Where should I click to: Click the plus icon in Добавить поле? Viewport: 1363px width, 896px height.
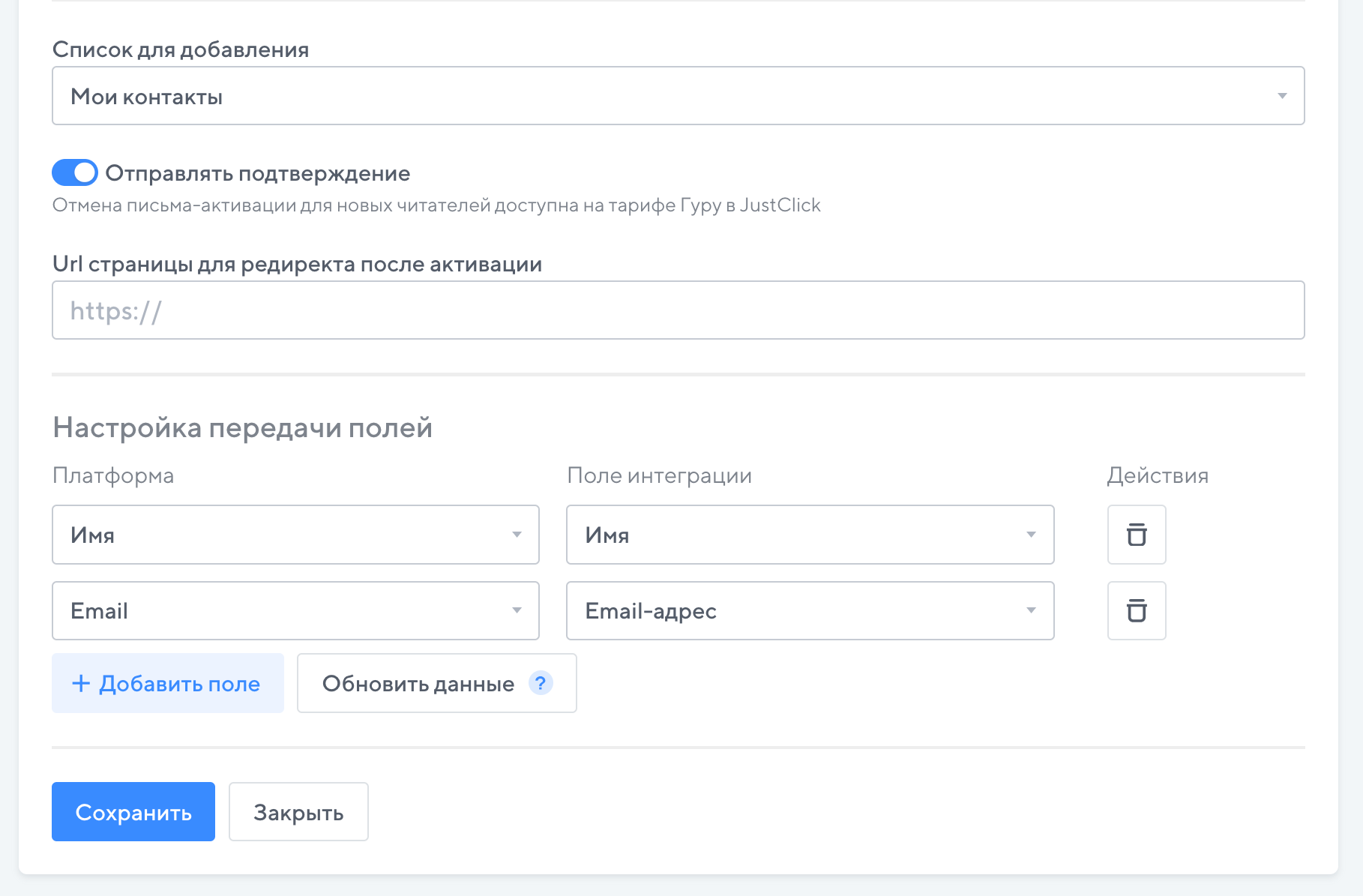pyautogui.click(x=81, y=683)
